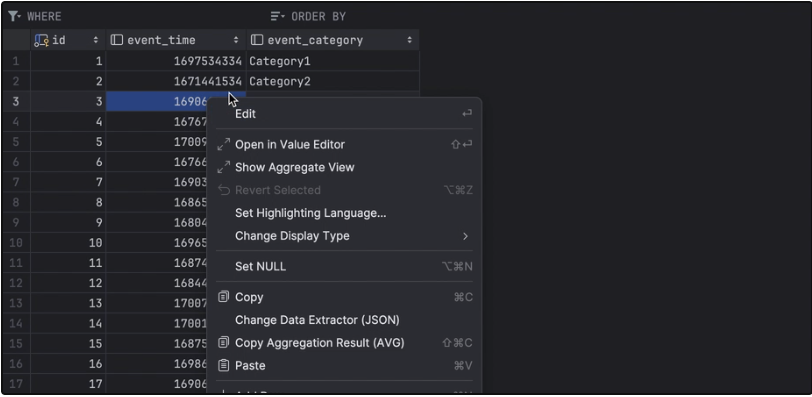
Task: Choose Edit from the context menu
Action: [344, 114]
